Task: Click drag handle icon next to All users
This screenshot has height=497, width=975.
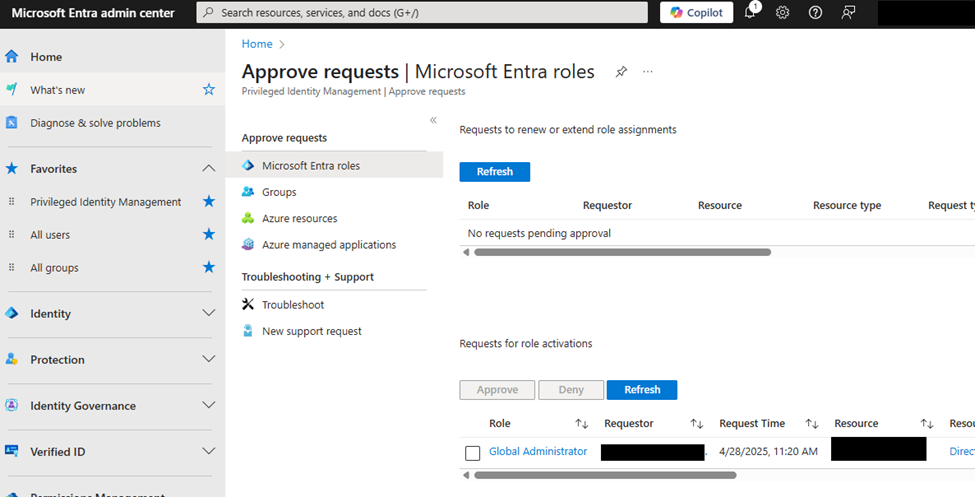Action: pyautogui.click(x=11, y=235)
